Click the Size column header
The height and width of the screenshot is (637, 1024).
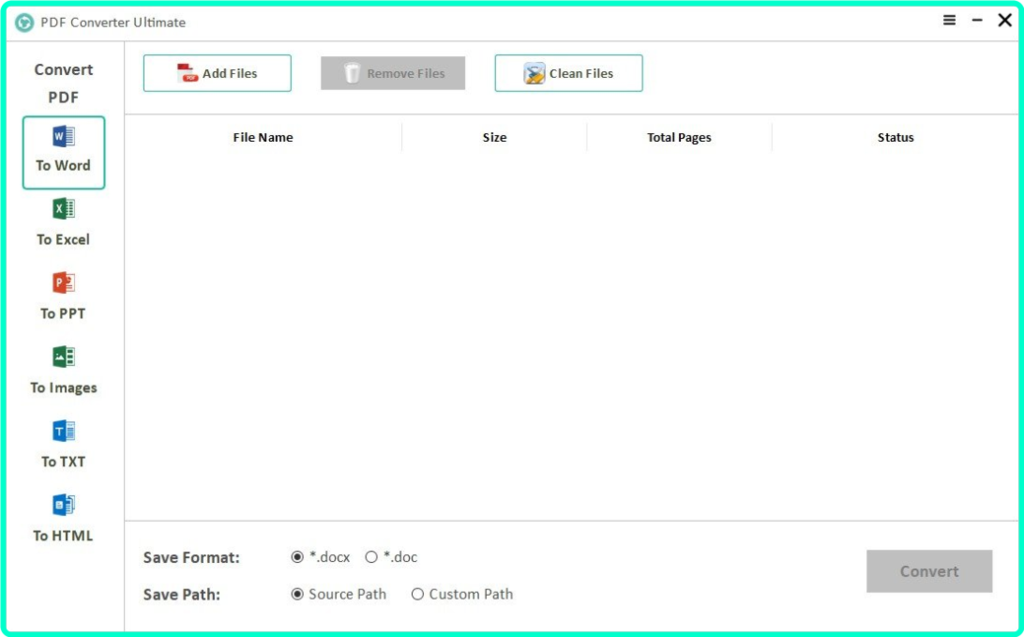pyautogui.click(x=494, y=137)
